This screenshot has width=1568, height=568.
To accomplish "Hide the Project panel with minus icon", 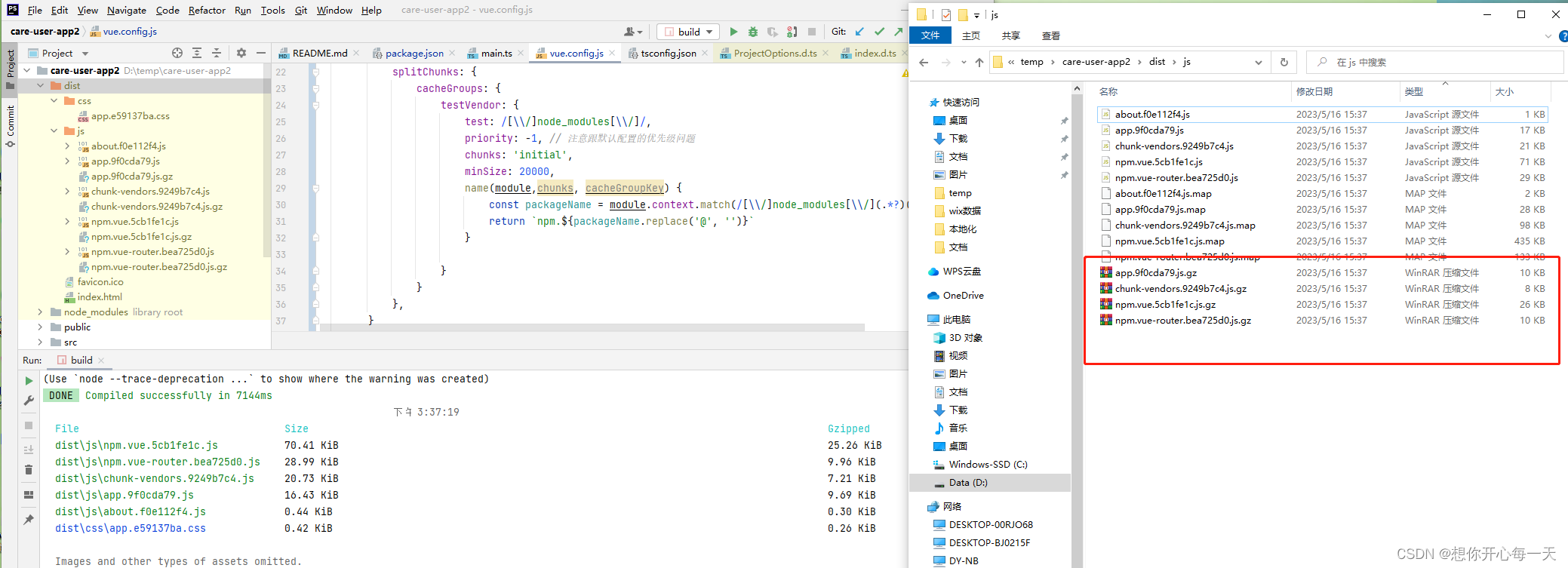I will 261,53.
